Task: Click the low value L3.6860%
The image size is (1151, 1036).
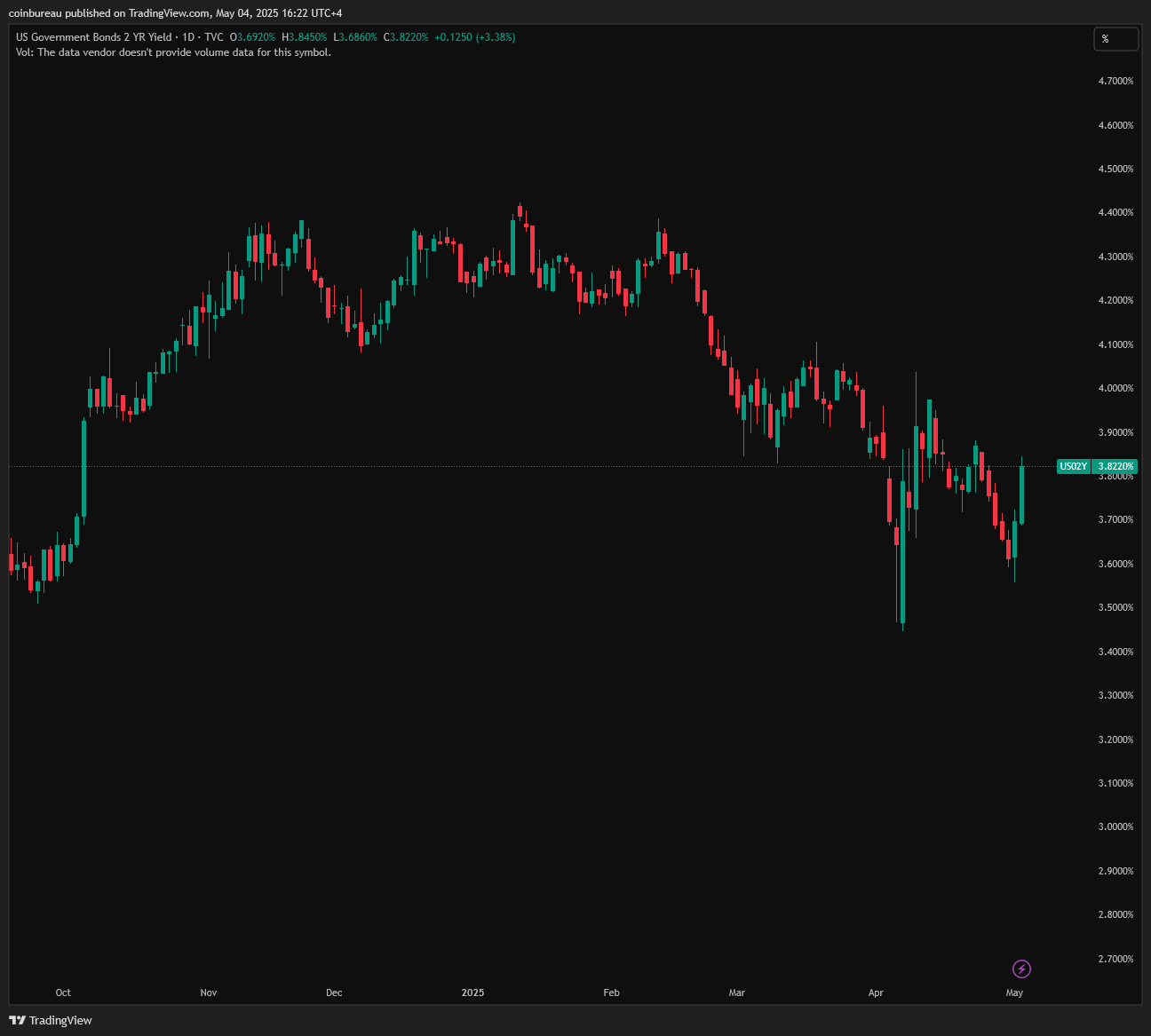Action: click(x=355, y=37)
